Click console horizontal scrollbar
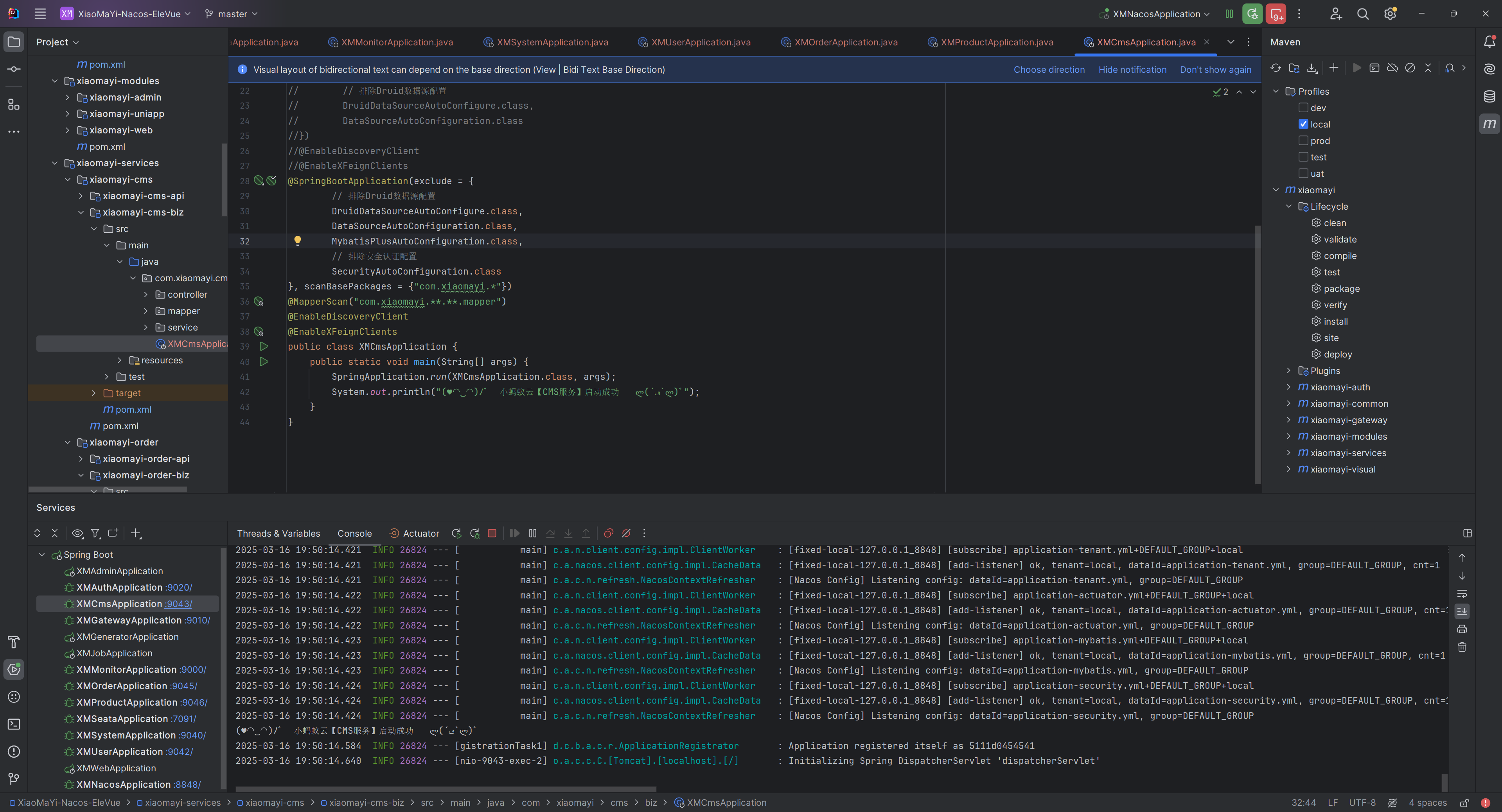The height and width of the screenshot is (812, 1502). [446, 789]
